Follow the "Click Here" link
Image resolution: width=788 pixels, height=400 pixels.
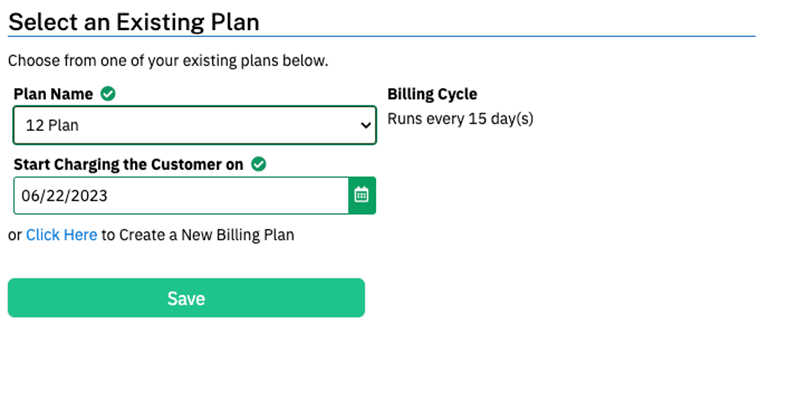61,235
